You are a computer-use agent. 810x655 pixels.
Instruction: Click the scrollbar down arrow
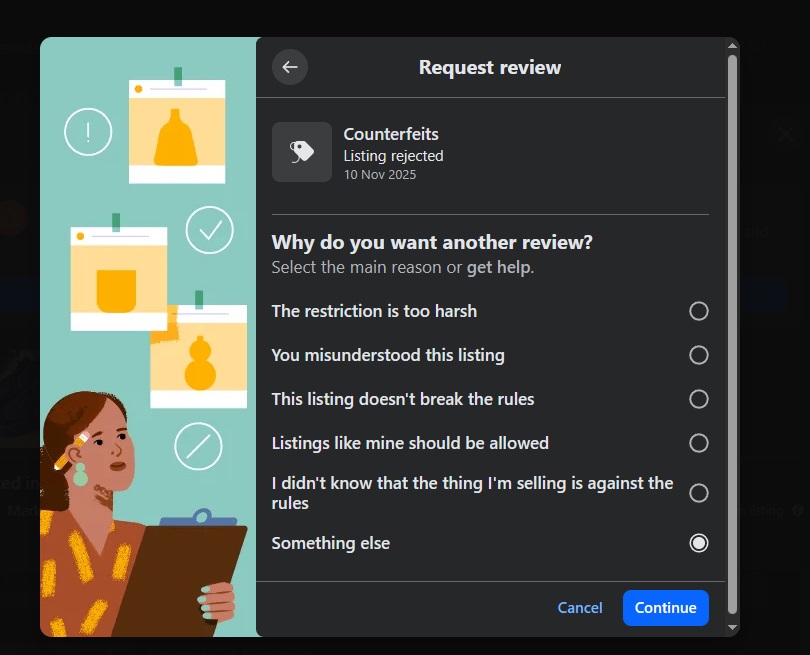pyautogui.click(x=732, y=627)
